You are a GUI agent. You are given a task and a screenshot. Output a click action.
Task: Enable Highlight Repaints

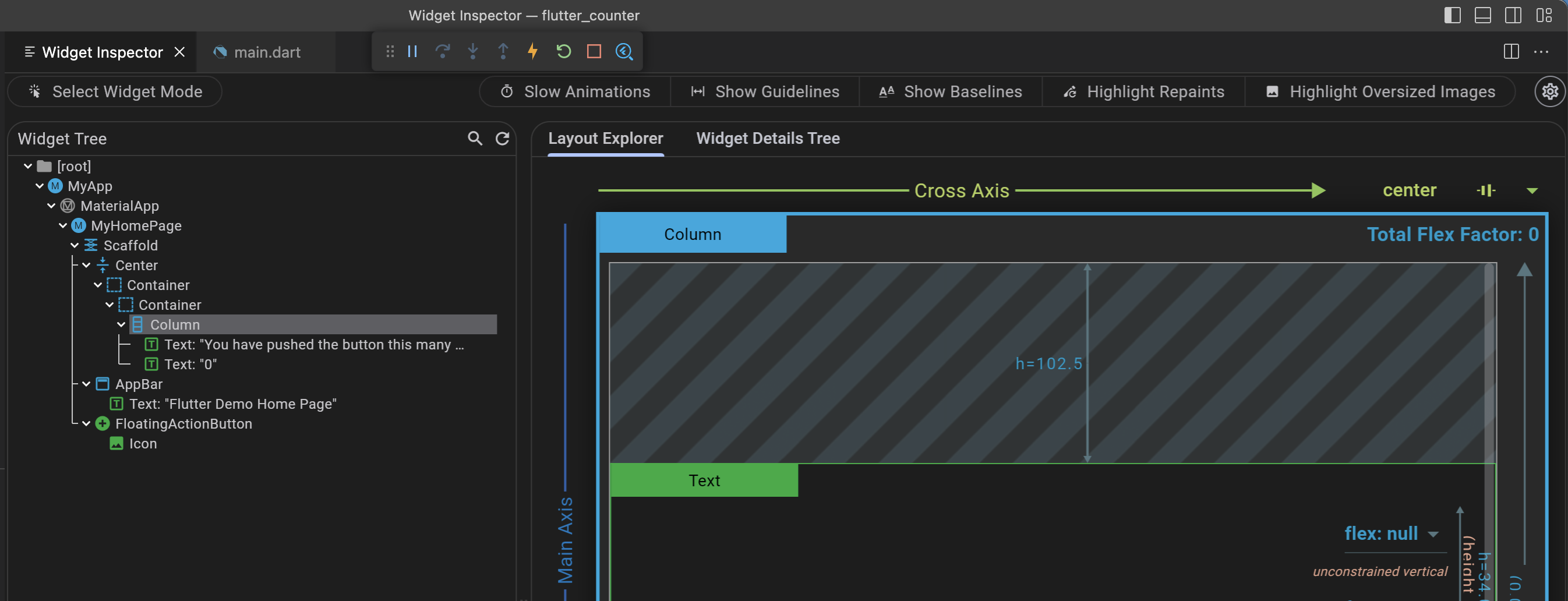[1143, 91]
